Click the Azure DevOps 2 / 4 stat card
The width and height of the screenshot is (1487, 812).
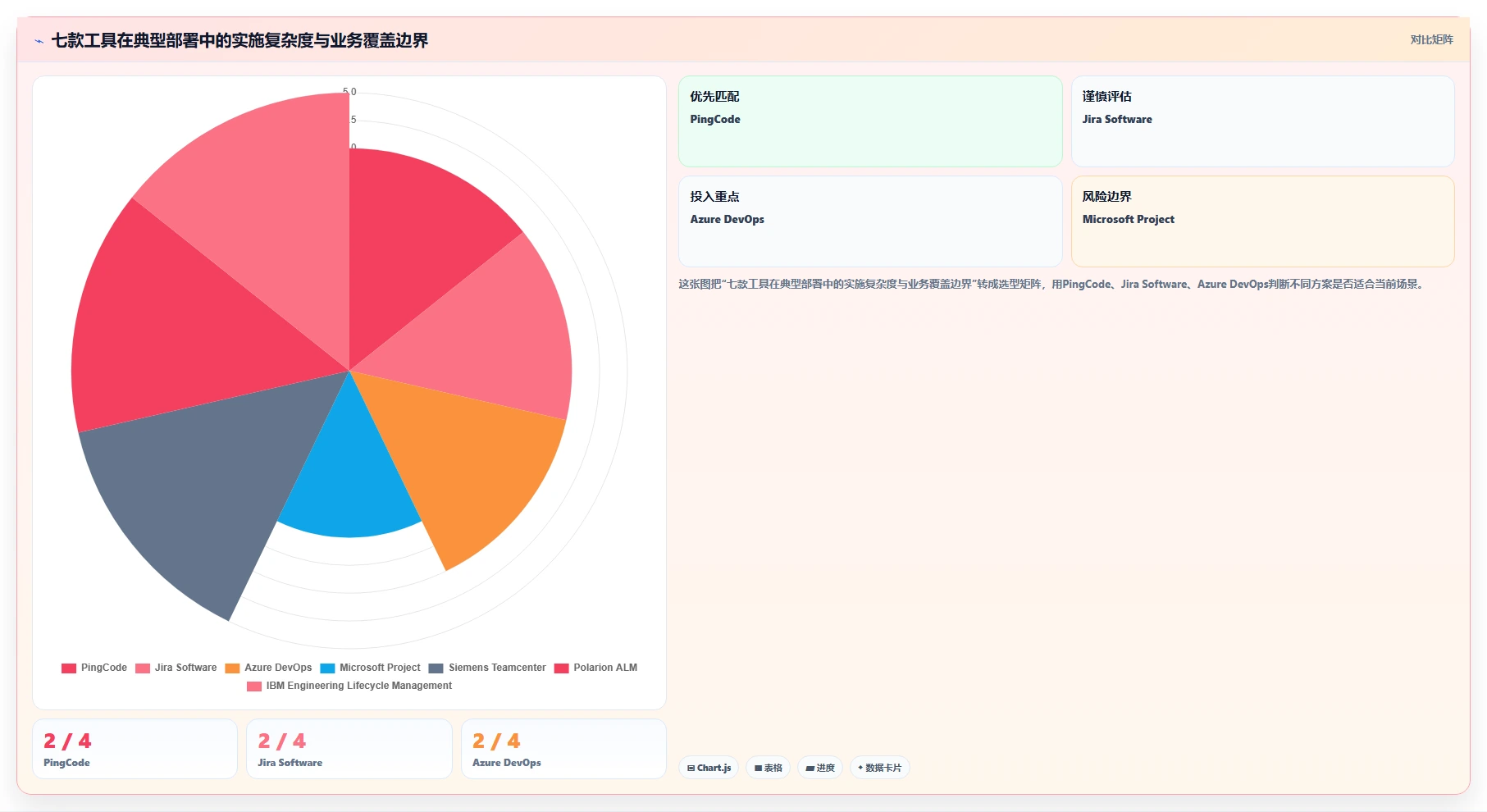click(563, 749)
